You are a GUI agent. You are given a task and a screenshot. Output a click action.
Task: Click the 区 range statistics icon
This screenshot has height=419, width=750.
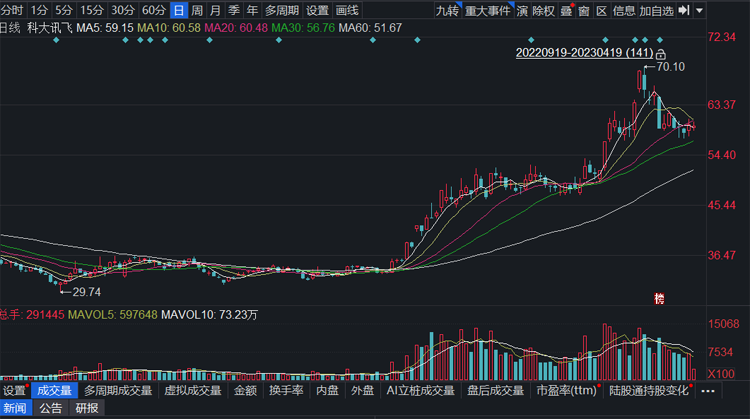pyautogui.click(x=602, y=10)
